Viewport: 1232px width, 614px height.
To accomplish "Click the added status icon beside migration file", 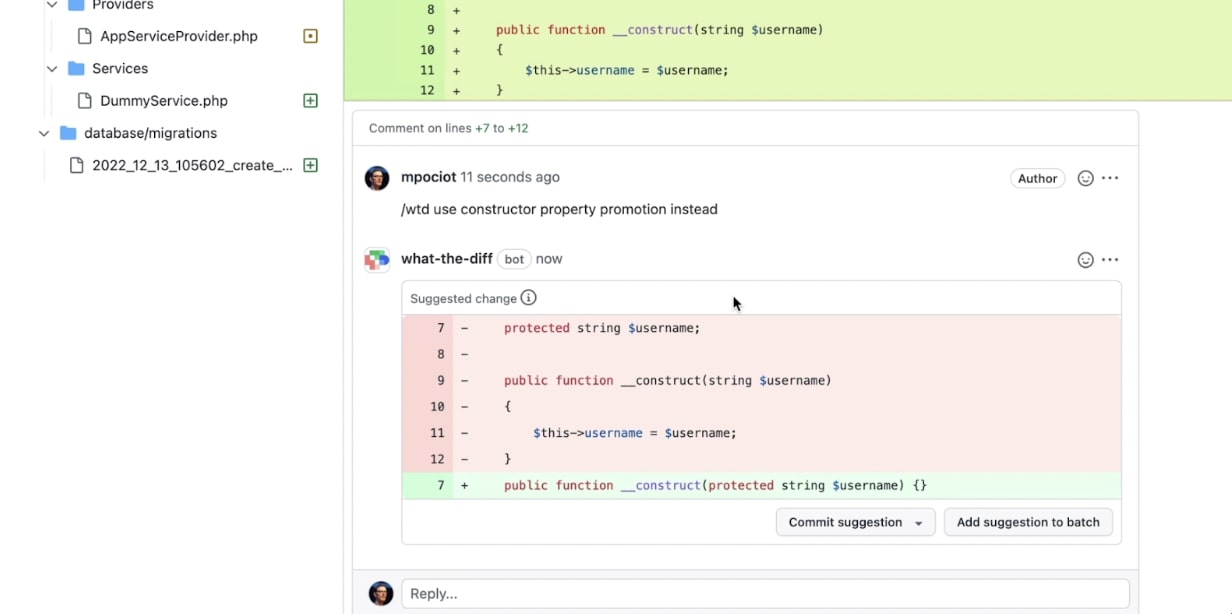I will tap(310, 166).
